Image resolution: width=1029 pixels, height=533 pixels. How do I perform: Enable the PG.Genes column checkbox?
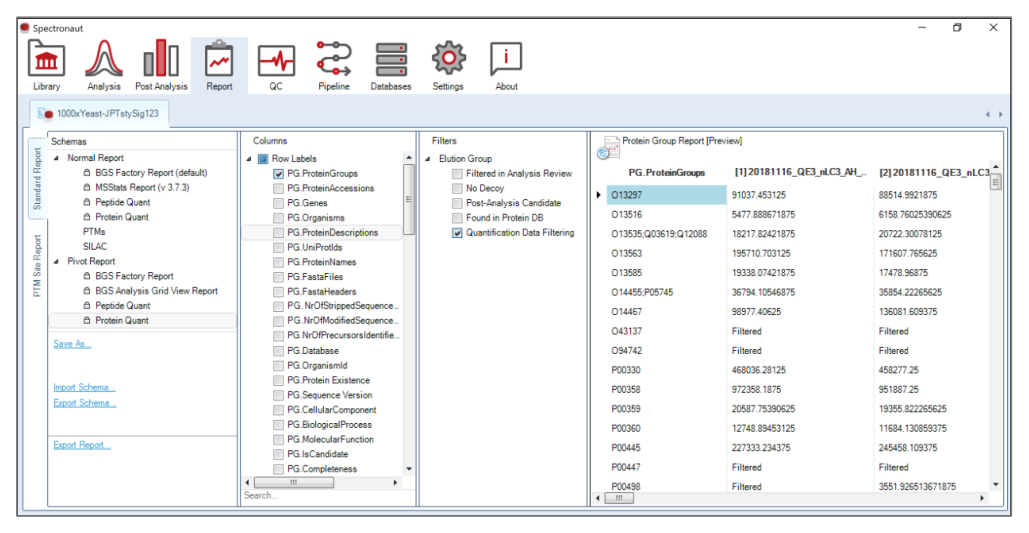click(x=279, y=203)
